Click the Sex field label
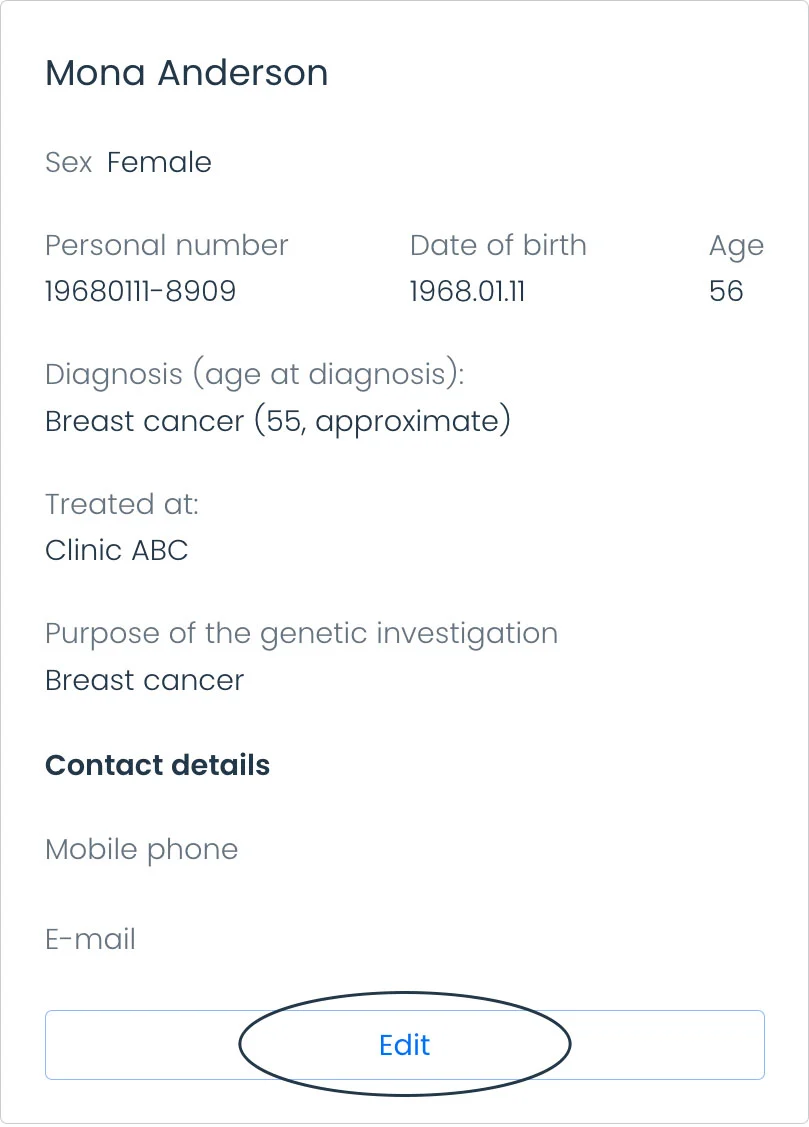This screenshot has width=809, height=1127. (69, 162)
